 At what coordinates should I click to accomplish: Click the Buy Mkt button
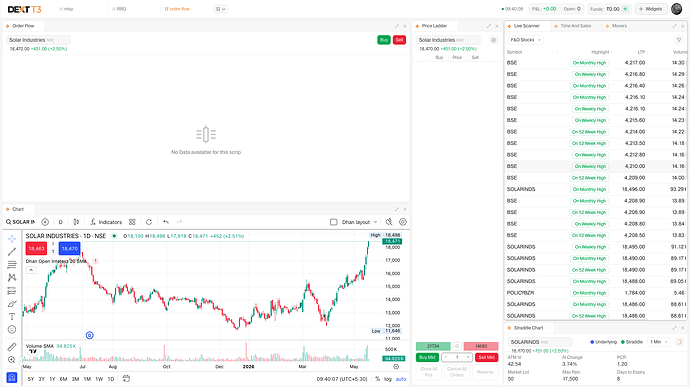[427, 358]
